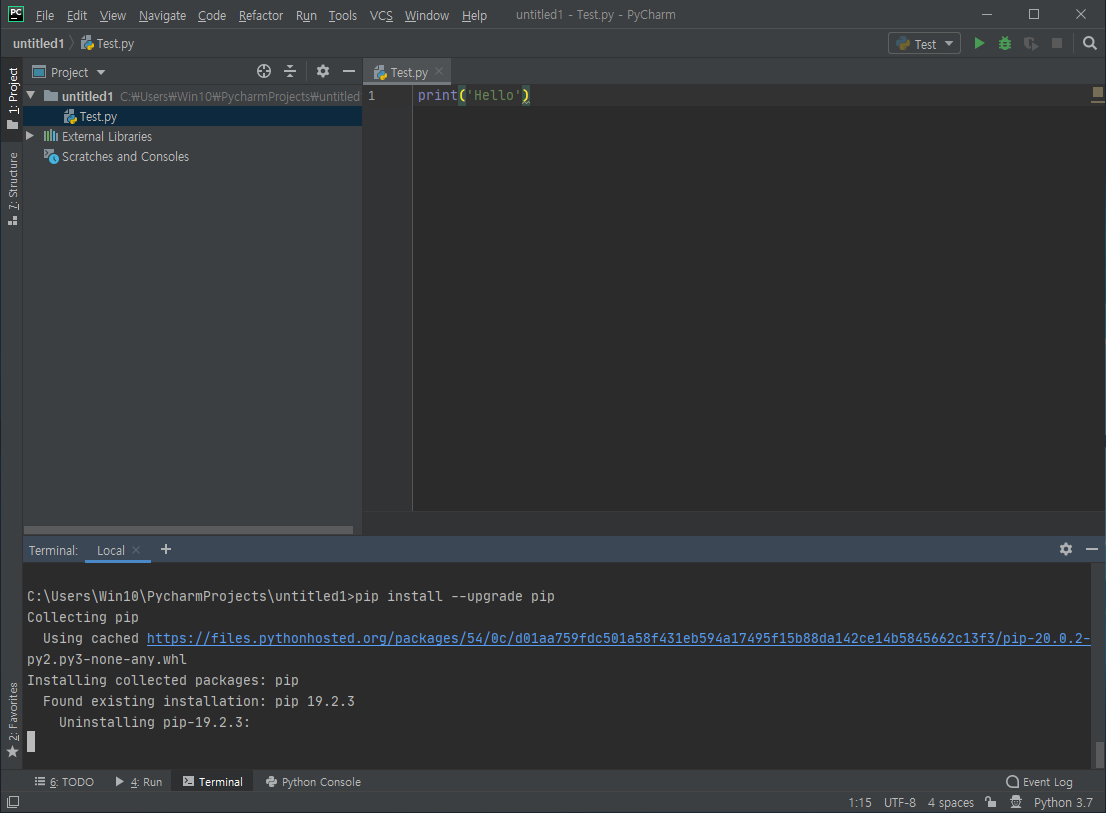Click the inspector hector icon in status bar
This screenshot has width=1106, height=813.
pyautogui.click(x=1016, y=802)
